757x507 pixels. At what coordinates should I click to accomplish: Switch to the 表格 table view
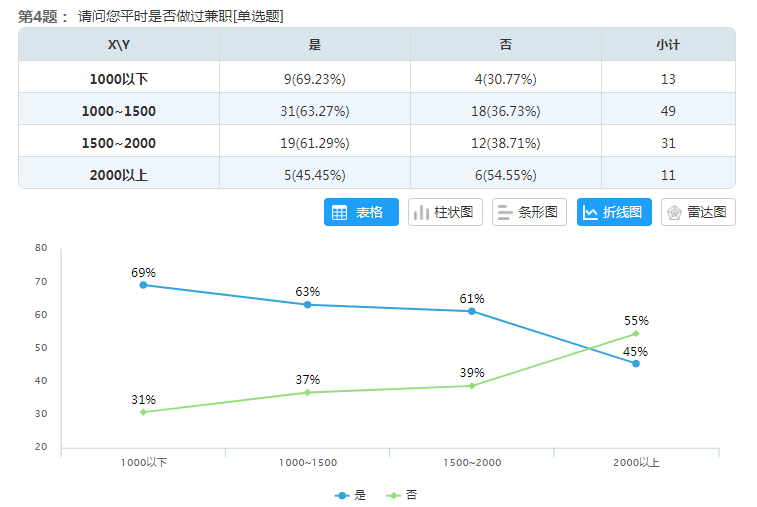361,212
